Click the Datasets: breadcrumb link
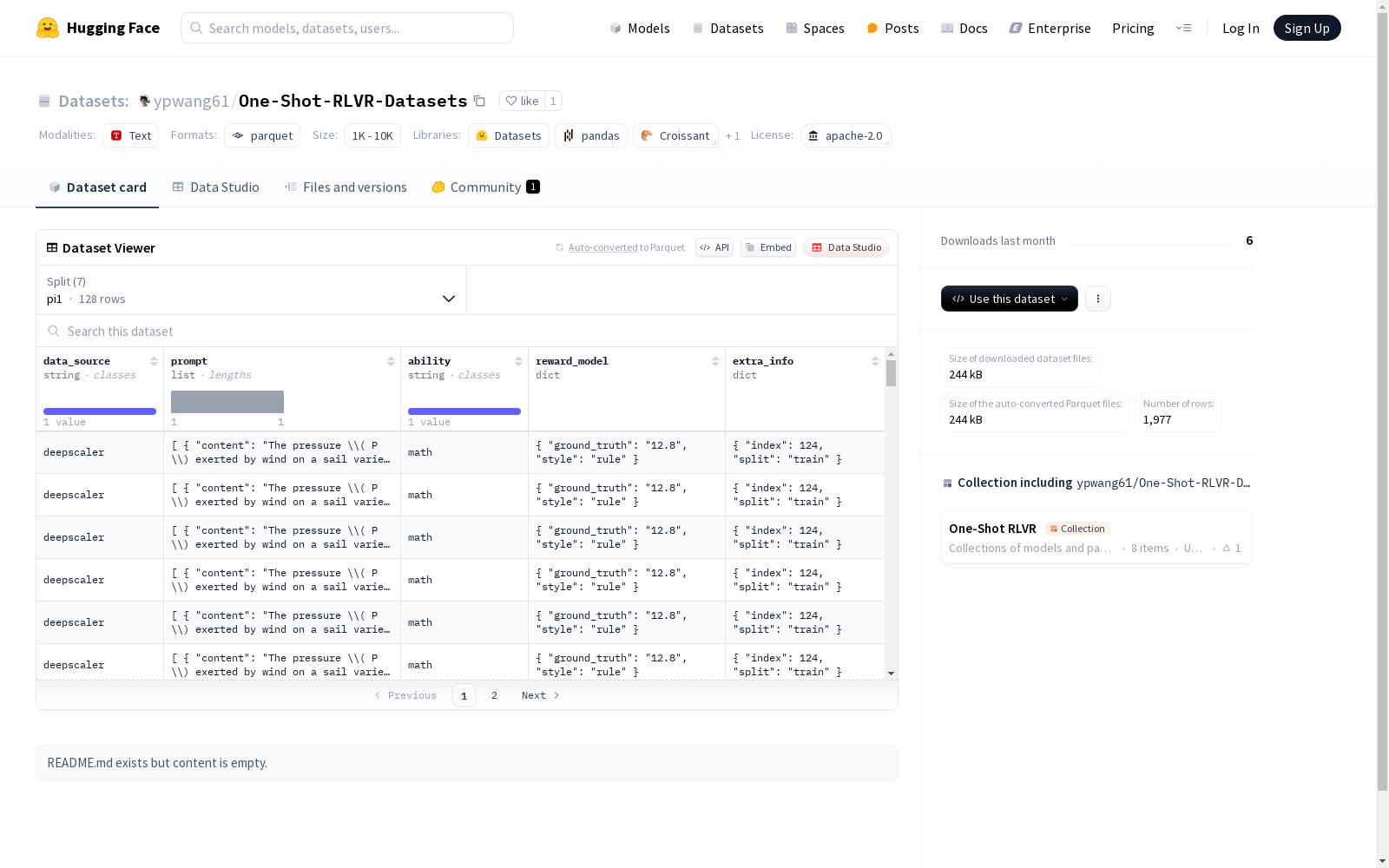The height and width of the screenshot is (868, 1389). 93,101
